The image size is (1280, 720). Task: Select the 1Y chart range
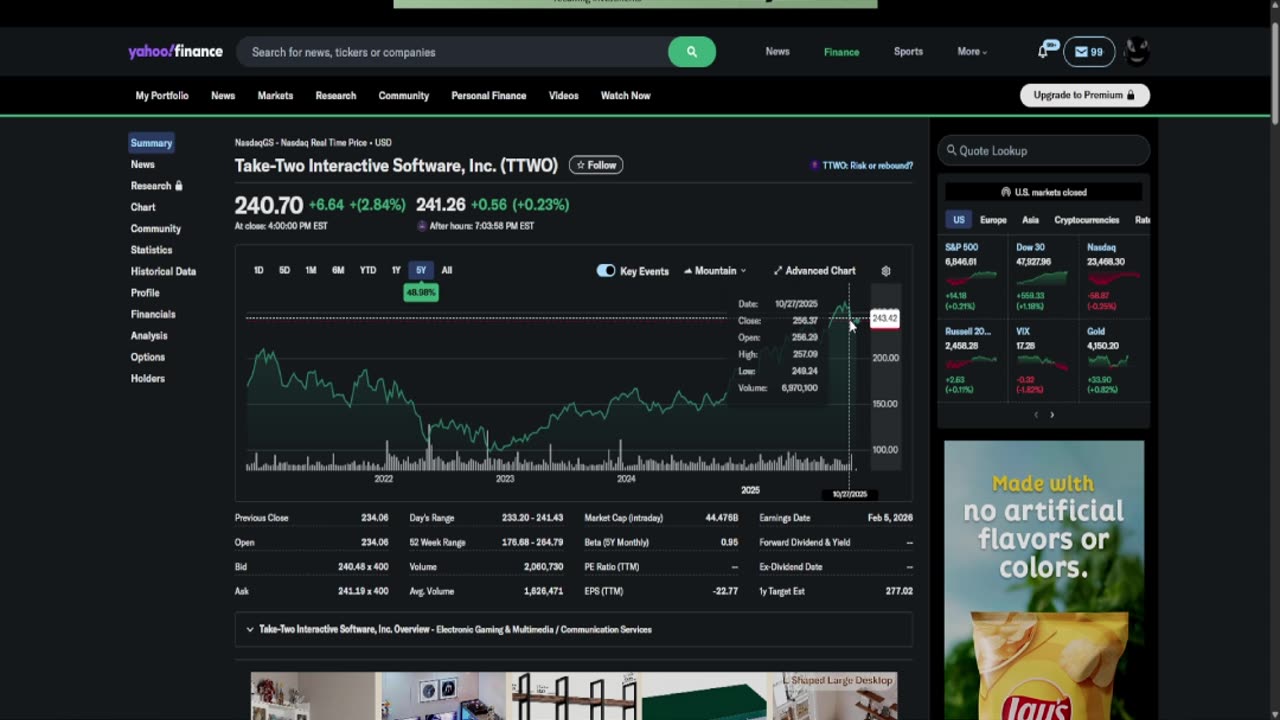pos(396,270)
